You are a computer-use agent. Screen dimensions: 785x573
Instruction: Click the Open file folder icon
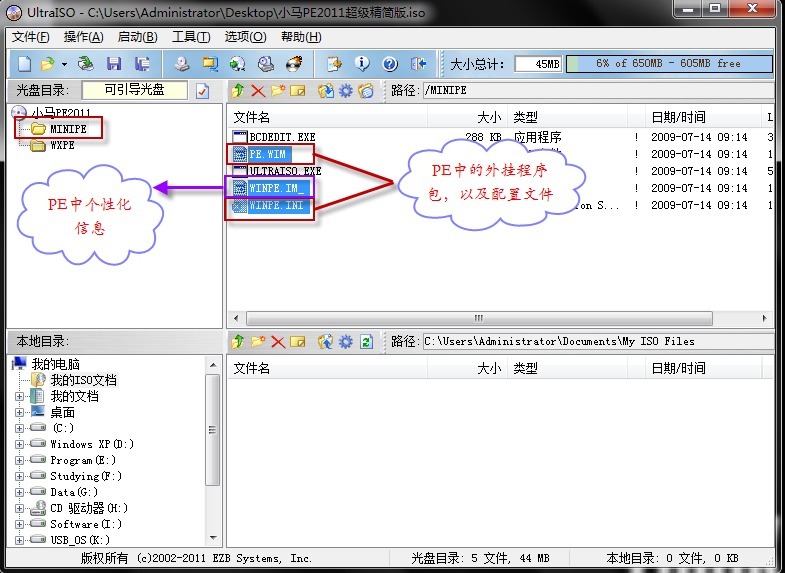coord(48,64)
